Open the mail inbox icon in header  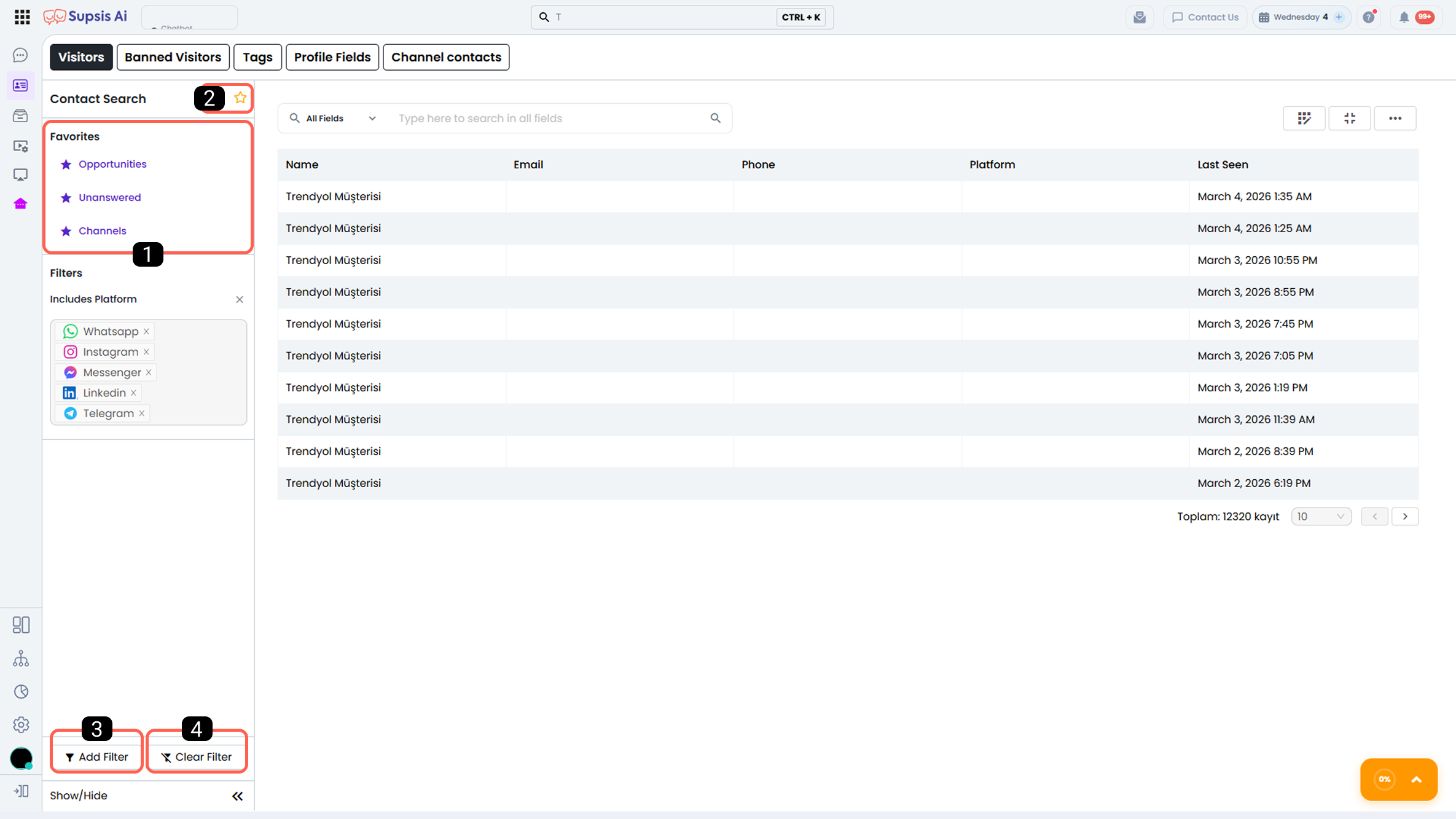(1140, 17)
